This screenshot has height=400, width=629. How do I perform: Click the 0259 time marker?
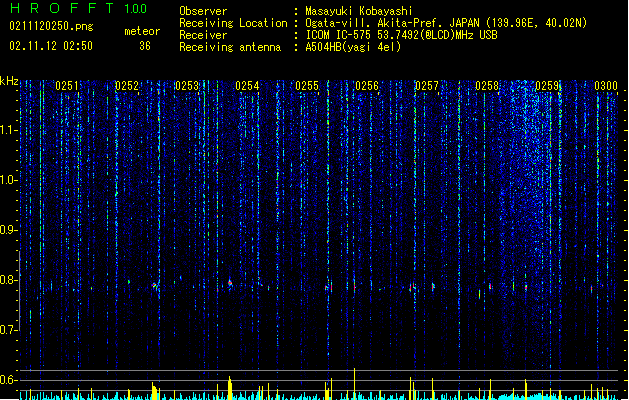pos(547,86)
